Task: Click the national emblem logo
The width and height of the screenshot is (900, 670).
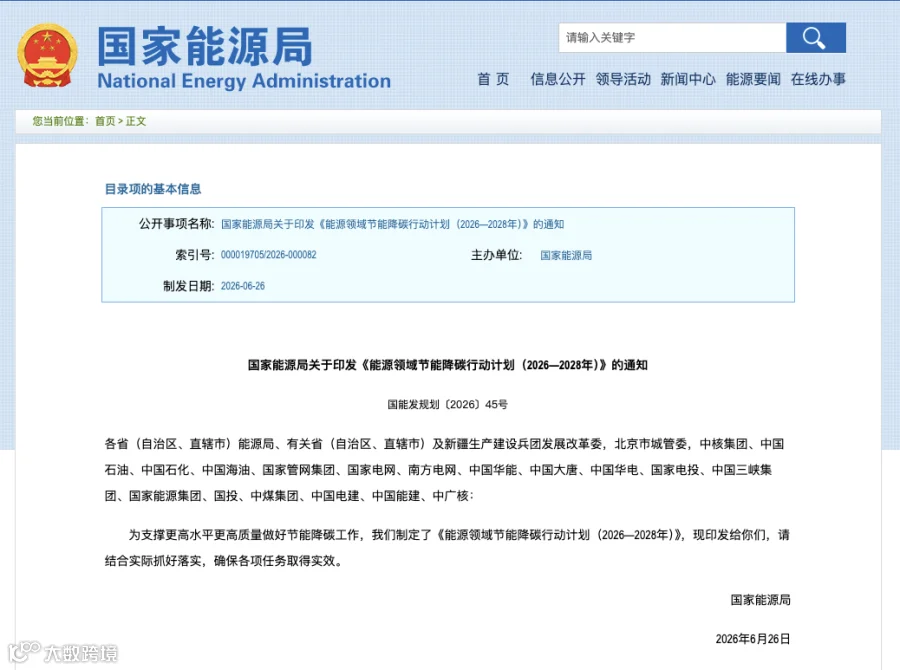Action: coord(47,56)
